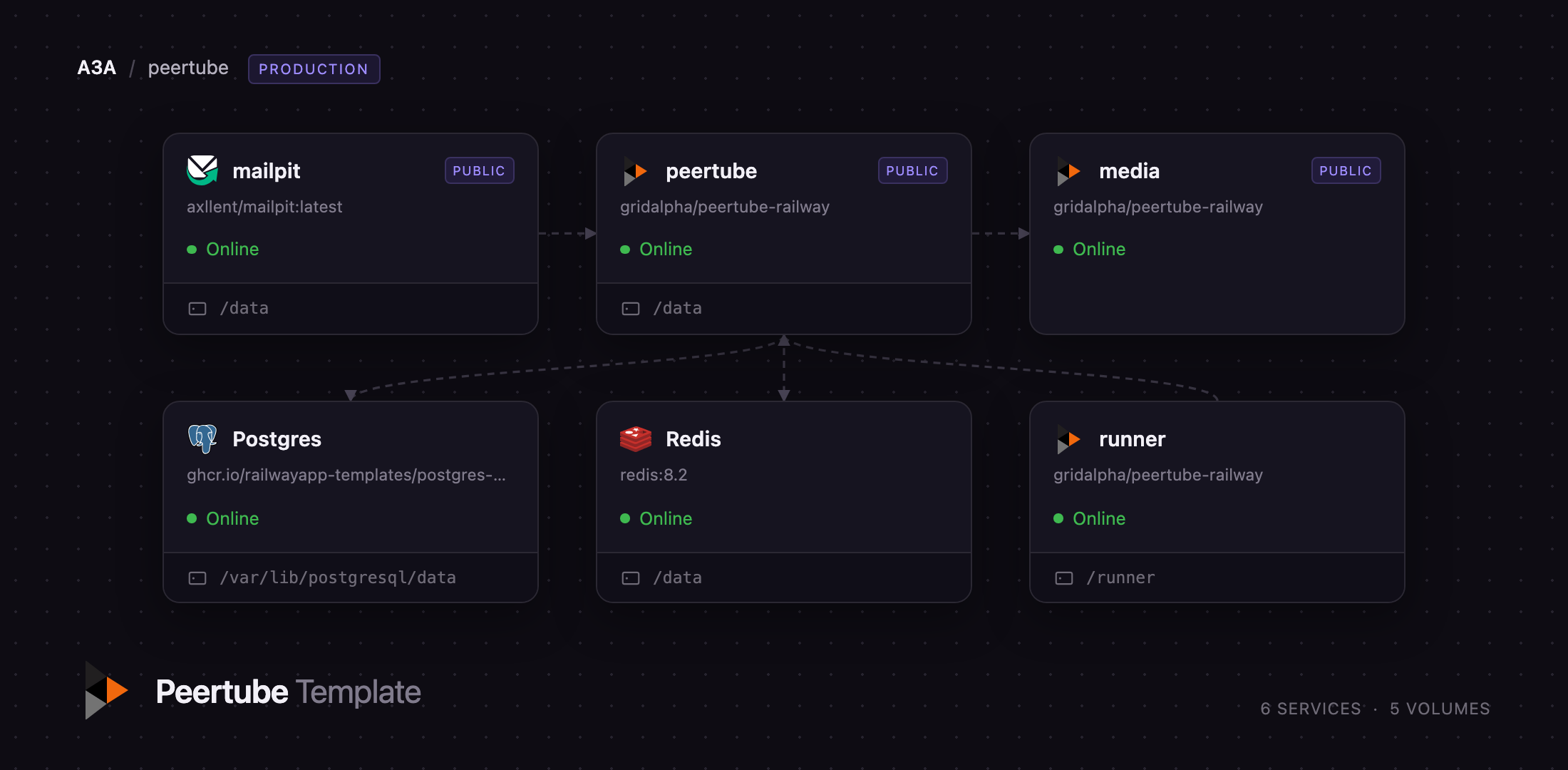Click the runner volume disk icon

click(1064, 578)
